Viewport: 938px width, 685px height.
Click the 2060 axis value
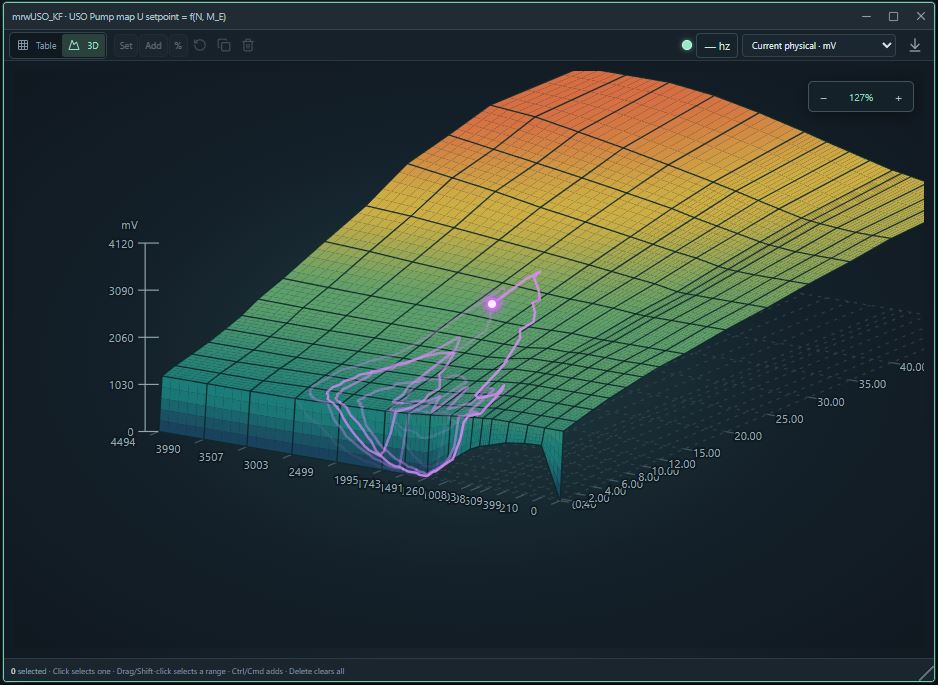coord(121,337)
